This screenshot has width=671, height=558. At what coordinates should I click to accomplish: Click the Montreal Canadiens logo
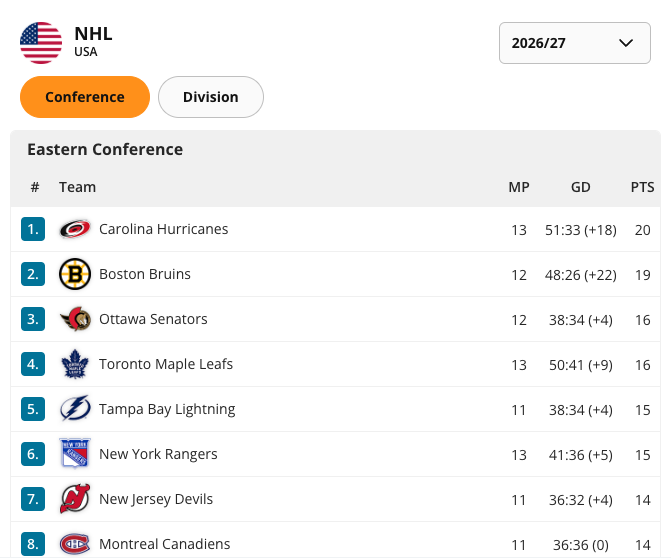tap(75, 544)
